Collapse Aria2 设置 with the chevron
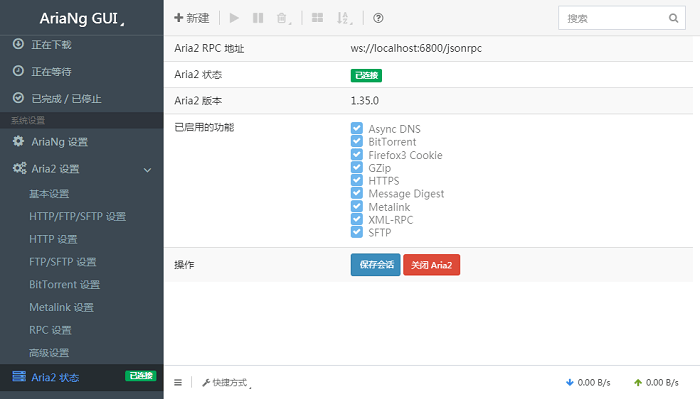The width and height of the screenshot is (700, 399). pyautogui.click(x=147, y=170)
